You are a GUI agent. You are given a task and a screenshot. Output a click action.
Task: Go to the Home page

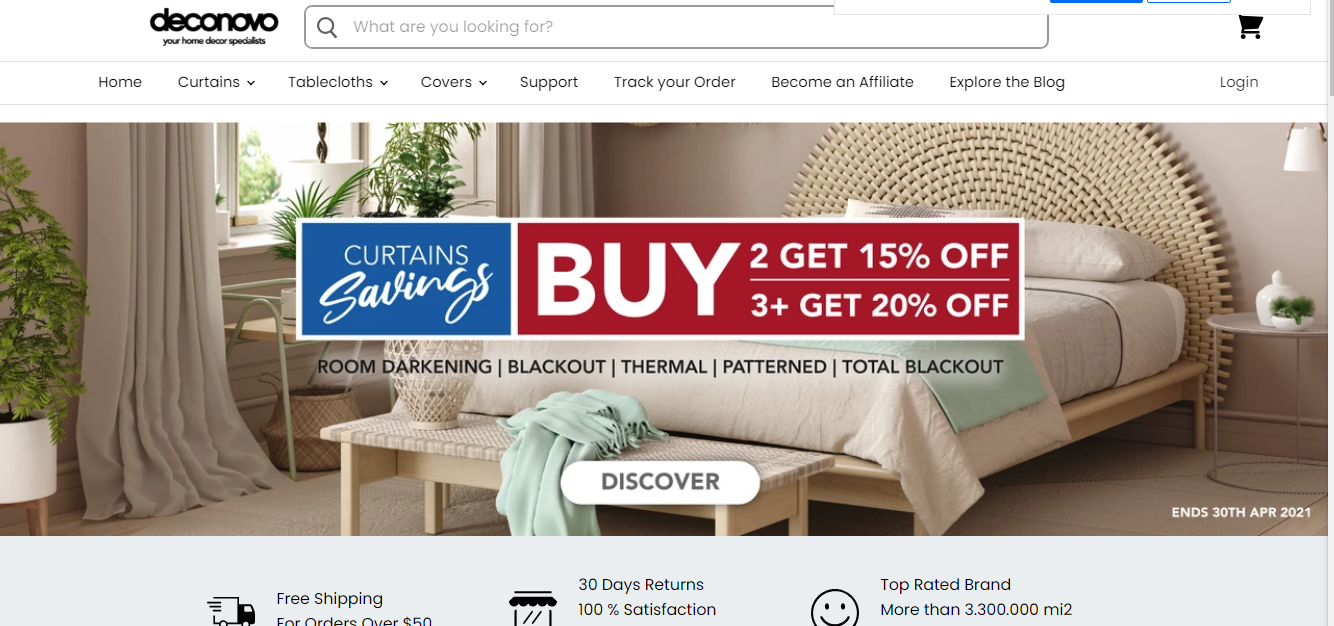(120, 82)
